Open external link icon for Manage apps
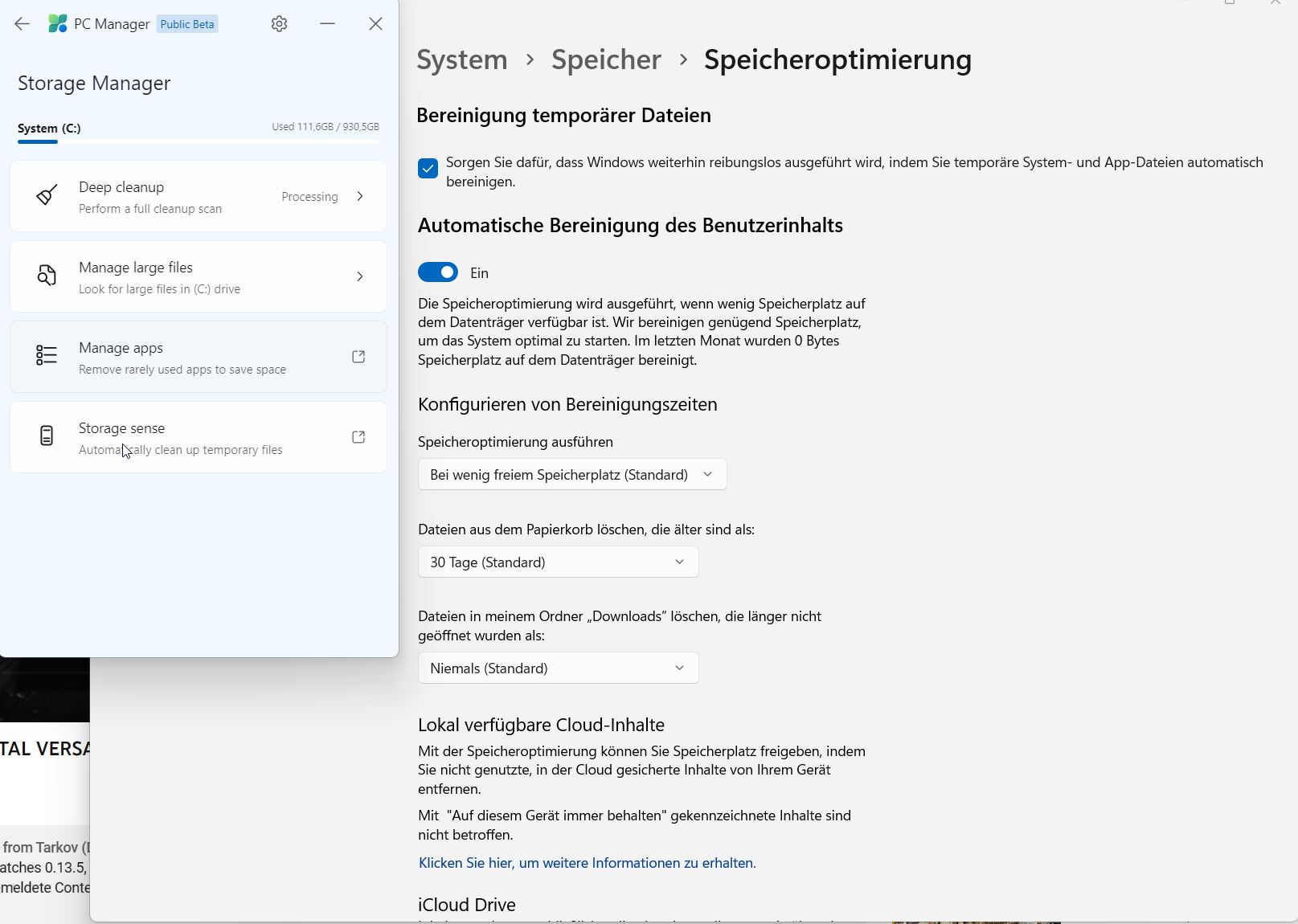This screenshot has height=924, width=1298. [358, 356]
